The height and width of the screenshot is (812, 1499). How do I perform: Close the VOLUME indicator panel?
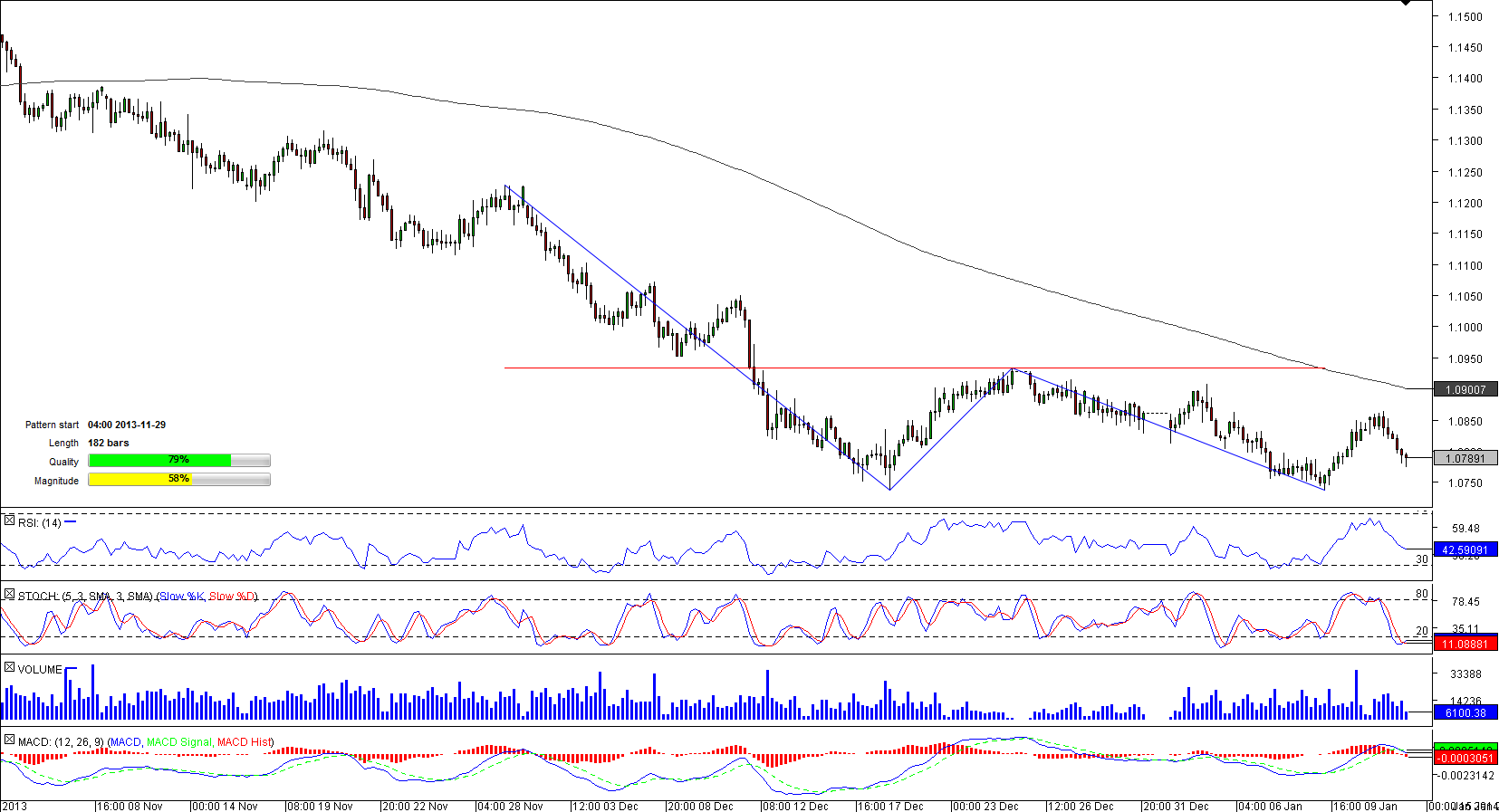coord(9,668)
